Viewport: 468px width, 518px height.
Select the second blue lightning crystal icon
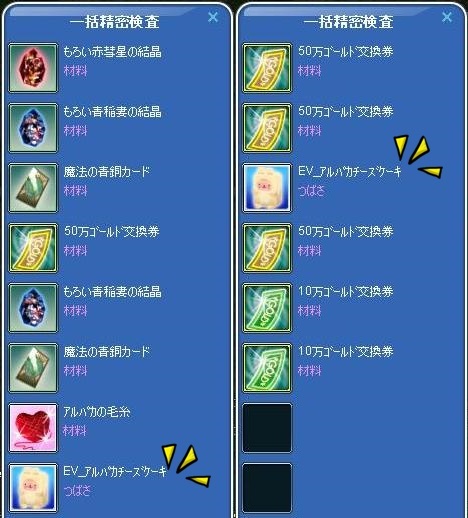tap(33, 308)
